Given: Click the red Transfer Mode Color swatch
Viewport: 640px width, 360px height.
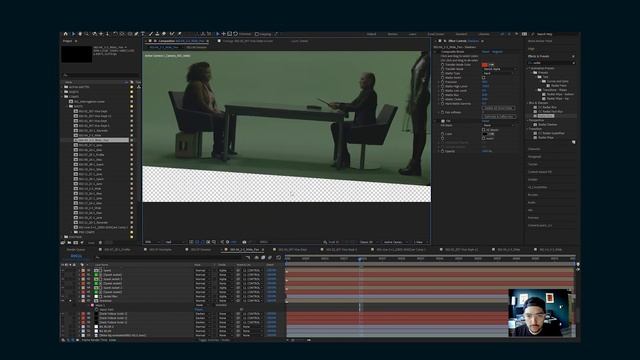Looking at the screenshot, I should tap(485, 64).
